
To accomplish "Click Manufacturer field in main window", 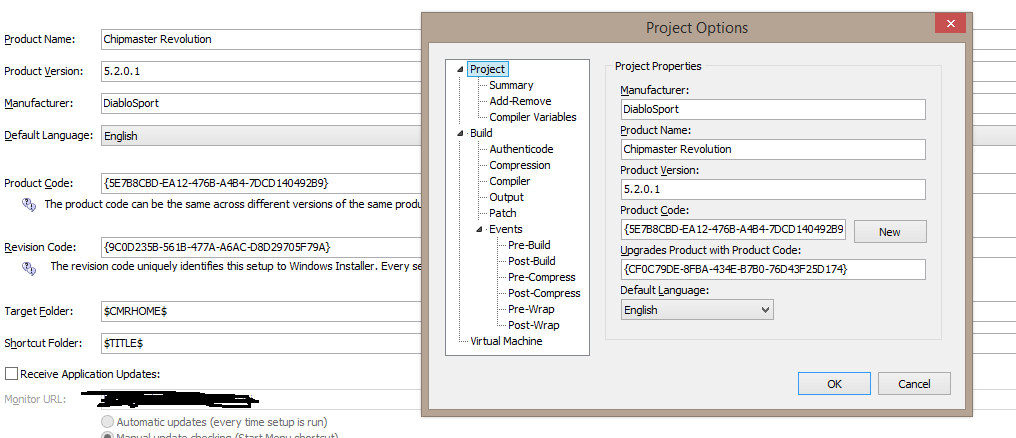I will 261,103.
